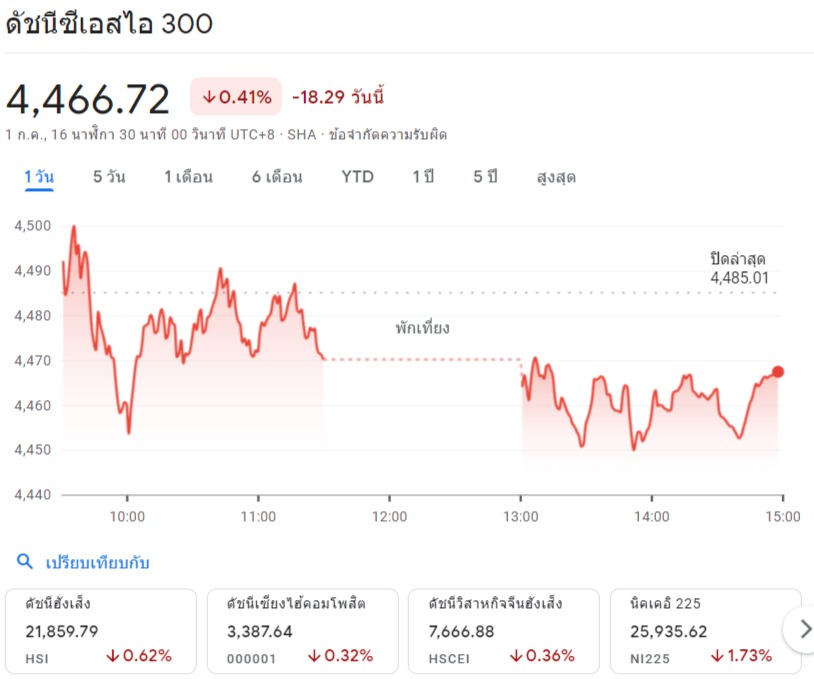Click the next arrow on index carousel
The width and height of the screenshot is (814, 679).
(x=804, y=629)
